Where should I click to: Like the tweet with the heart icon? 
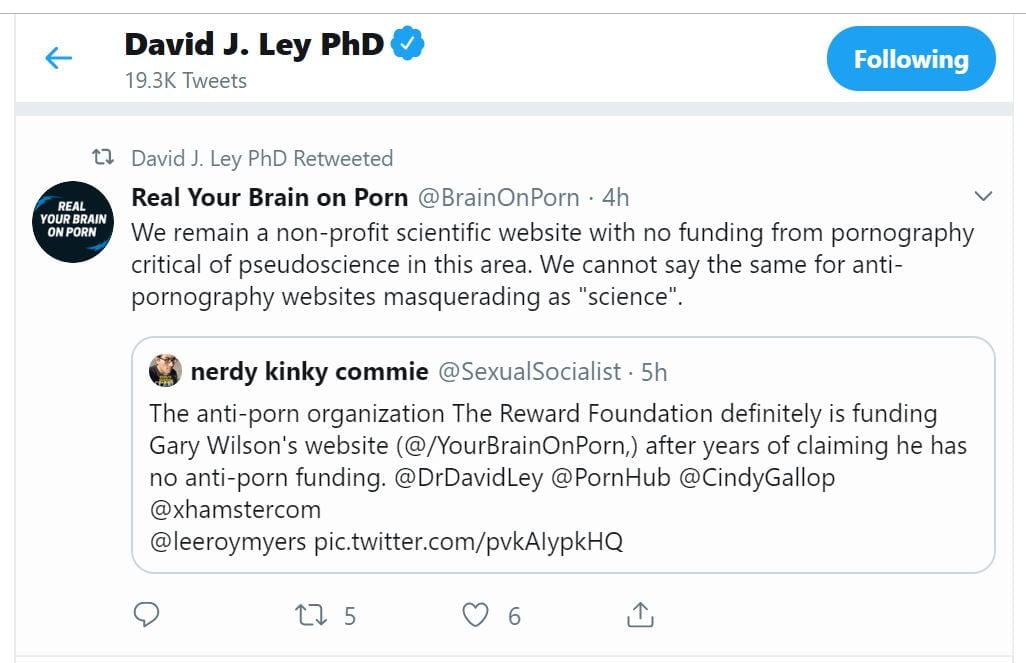477,614
